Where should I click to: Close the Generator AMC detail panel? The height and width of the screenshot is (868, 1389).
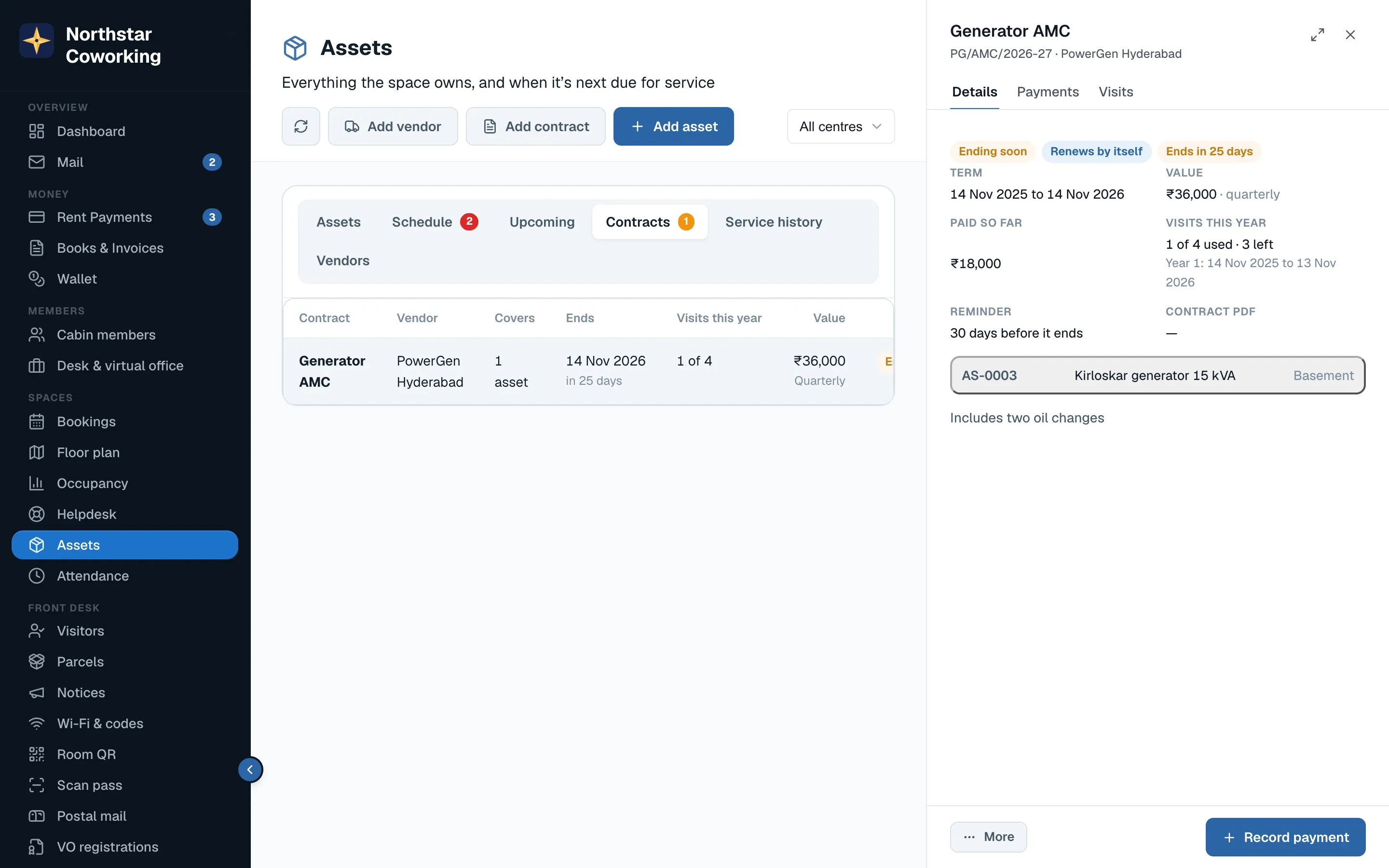point(1350,35)
